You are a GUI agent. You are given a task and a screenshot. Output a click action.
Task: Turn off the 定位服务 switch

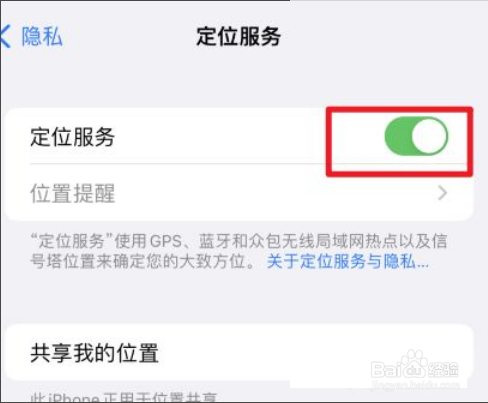416,136
